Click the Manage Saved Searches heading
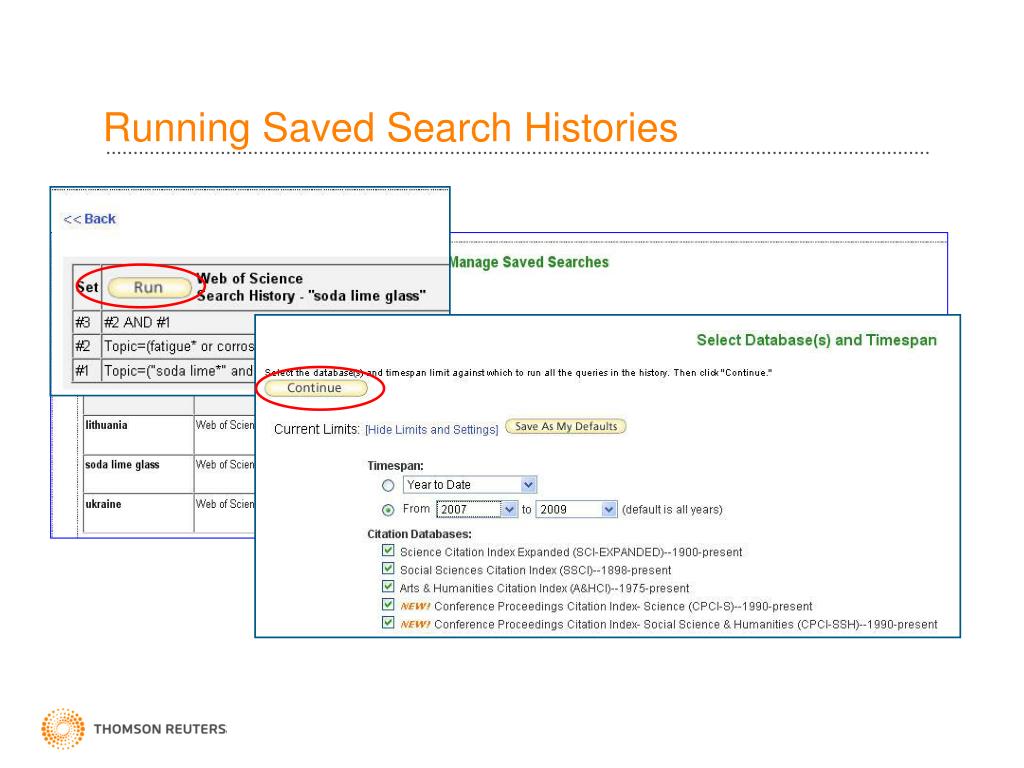Viewport: 1024px width, 768px height. pyautogui.click(x=530, y=263)
